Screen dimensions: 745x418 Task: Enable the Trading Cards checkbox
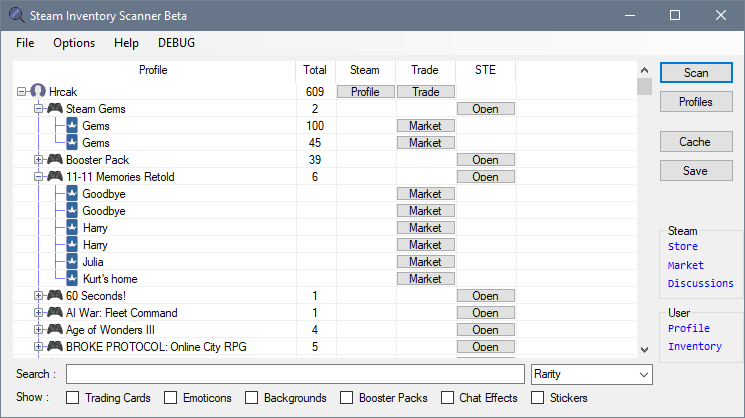tap(73, 398)
